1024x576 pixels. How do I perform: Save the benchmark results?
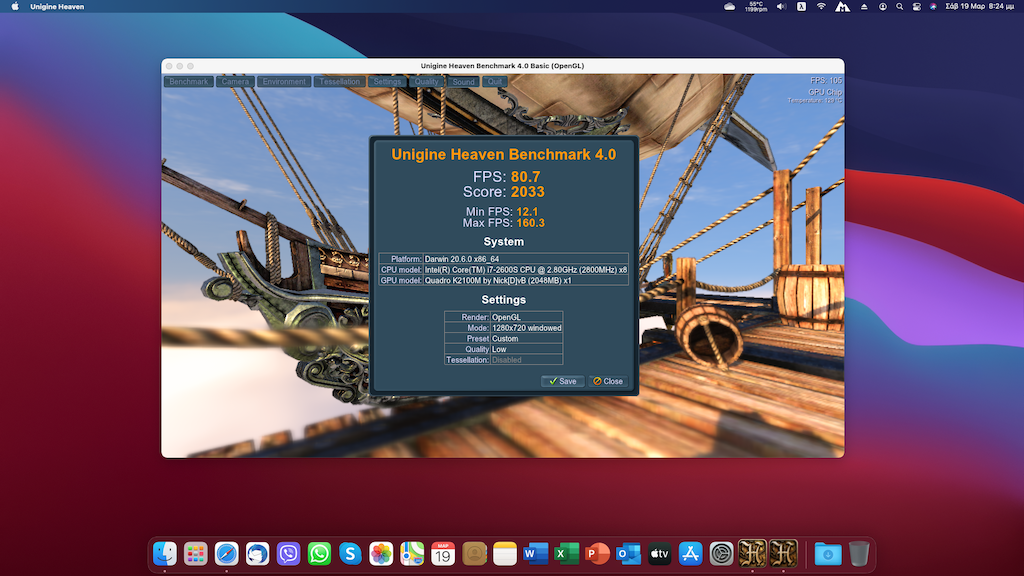[x=562, y=381]
